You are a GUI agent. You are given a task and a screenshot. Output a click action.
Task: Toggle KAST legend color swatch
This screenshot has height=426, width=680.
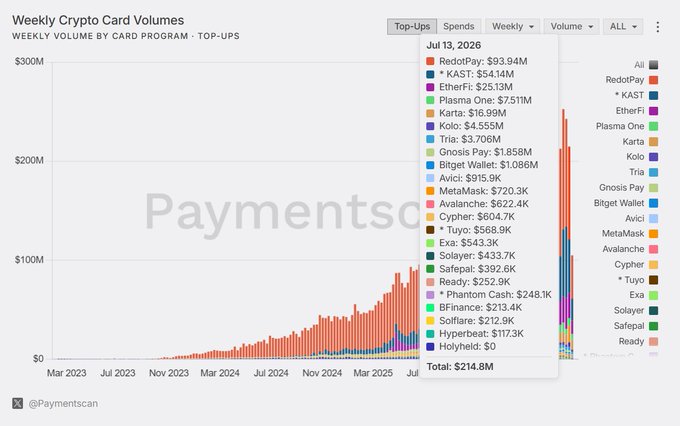click(654, 95)
